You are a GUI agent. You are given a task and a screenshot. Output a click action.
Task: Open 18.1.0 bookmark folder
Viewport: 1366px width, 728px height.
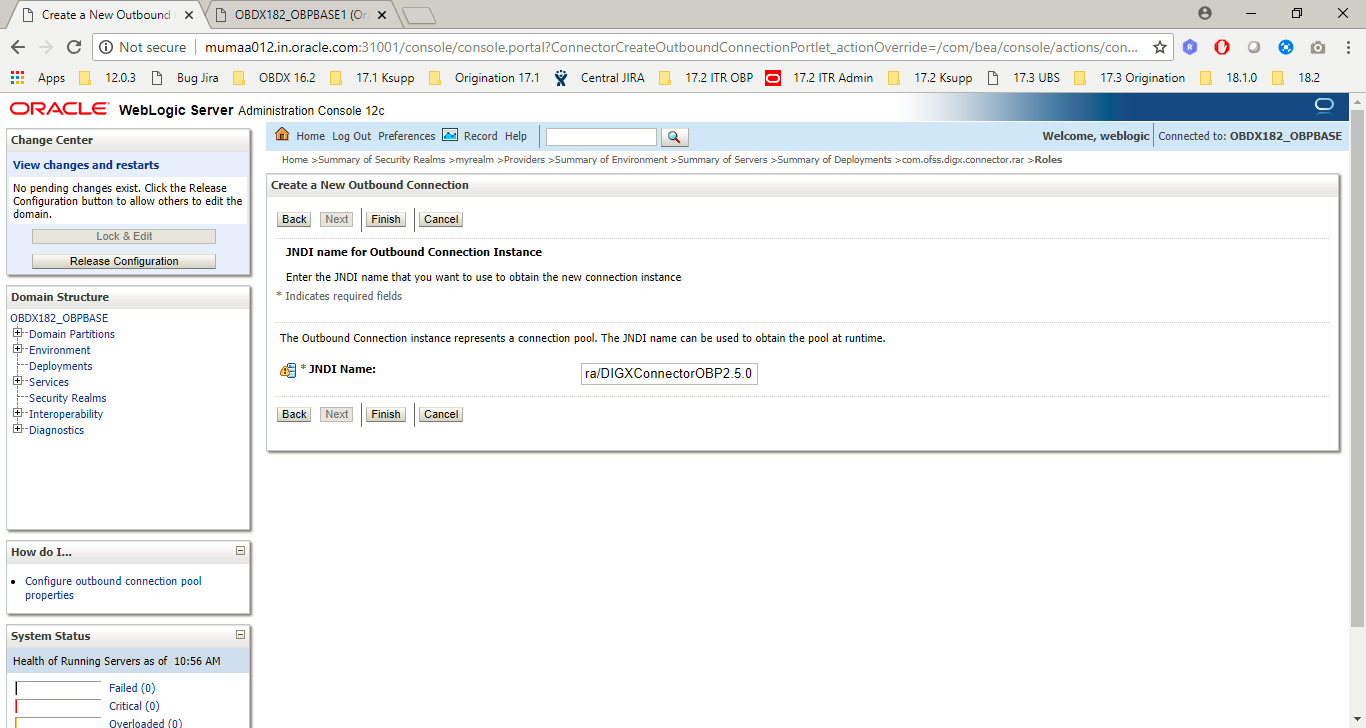point(1228,77)
